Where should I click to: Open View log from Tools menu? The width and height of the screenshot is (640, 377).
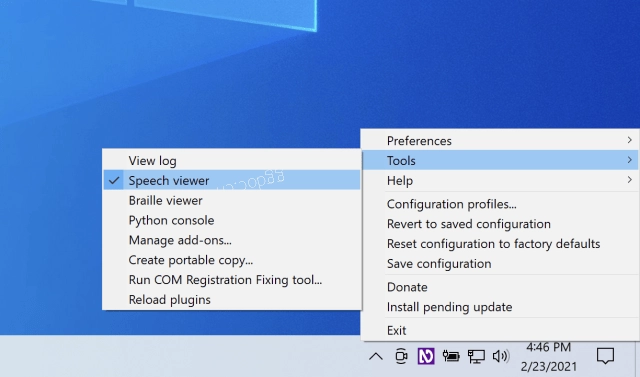pyautogui.click(x=232, y=160)
